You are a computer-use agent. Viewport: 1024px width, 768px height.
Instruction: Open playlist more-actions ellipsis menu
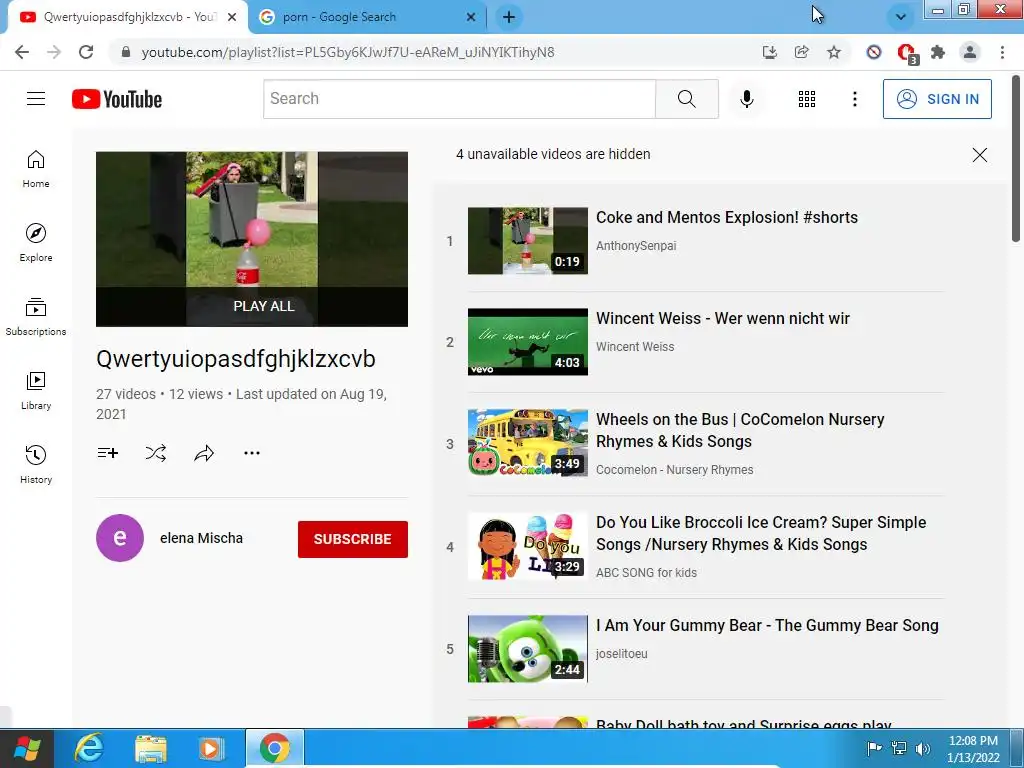[x=252, y=453]
